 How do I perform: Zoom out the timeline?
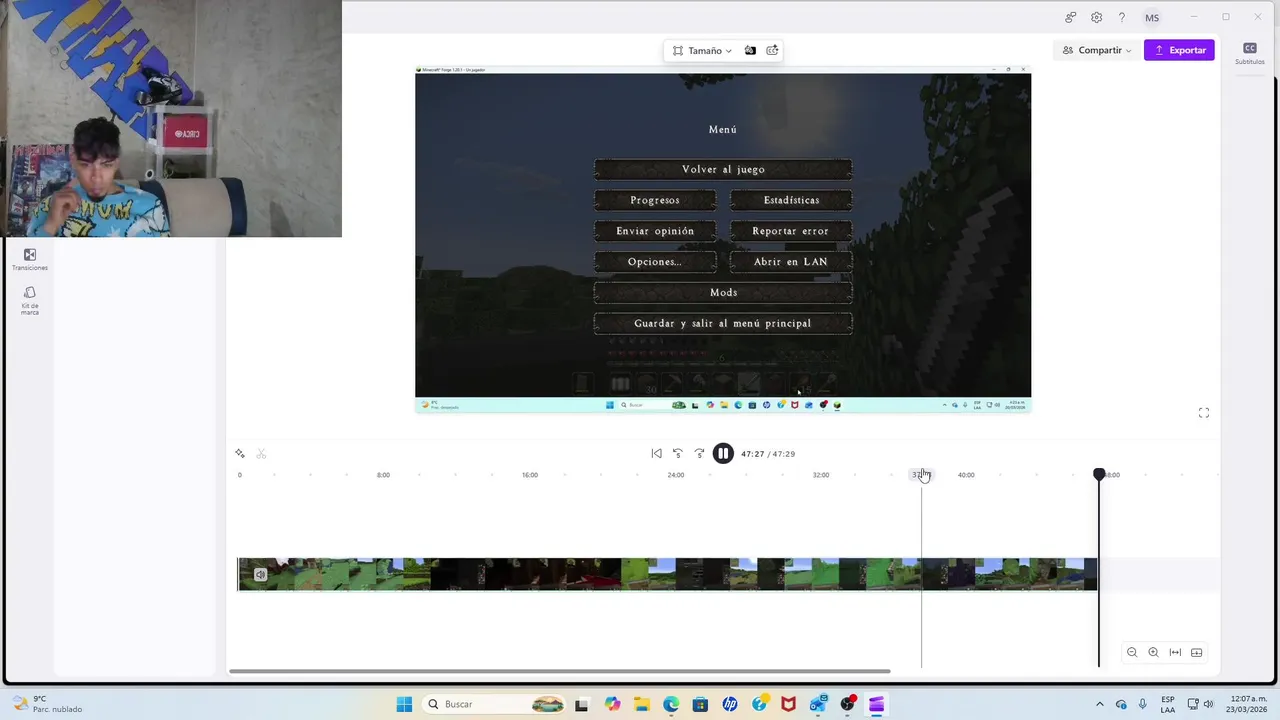(1132, 652)
